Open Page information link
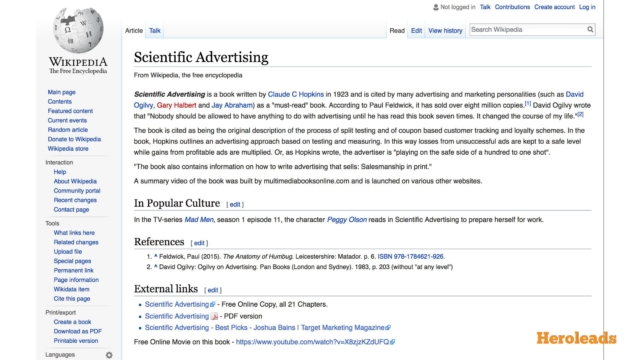Screen dimensions: 640x360 coord(76,280)
